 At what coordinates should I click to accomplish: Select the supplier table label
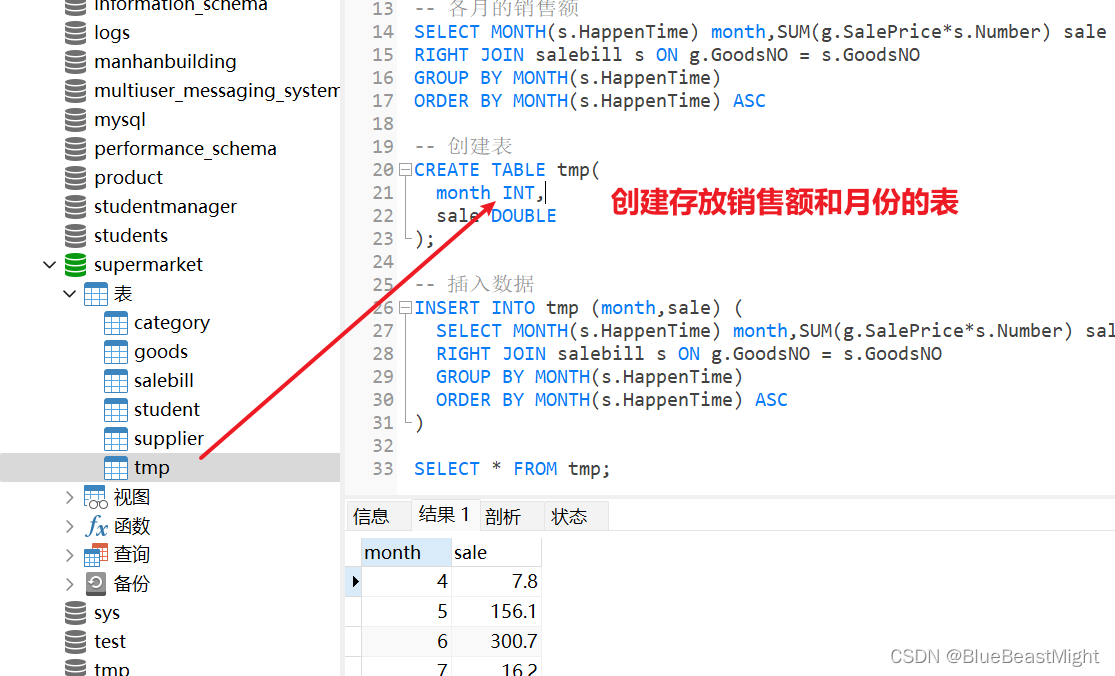tap(169, 439)
